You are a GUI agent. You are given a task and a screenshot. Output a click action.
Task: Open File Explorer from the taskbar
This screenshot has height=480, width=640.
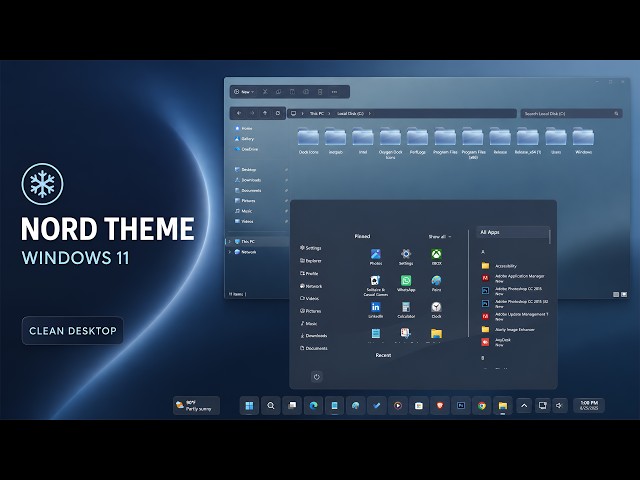pyautogui.click(x=503, y=406)
